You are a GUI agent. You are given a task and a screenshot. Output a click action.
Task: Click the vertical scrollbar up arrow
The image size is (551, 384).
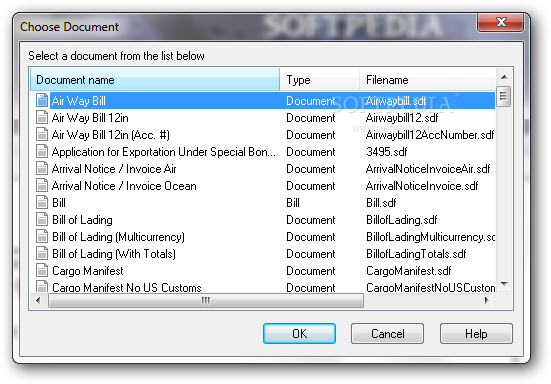coord(504,77)
